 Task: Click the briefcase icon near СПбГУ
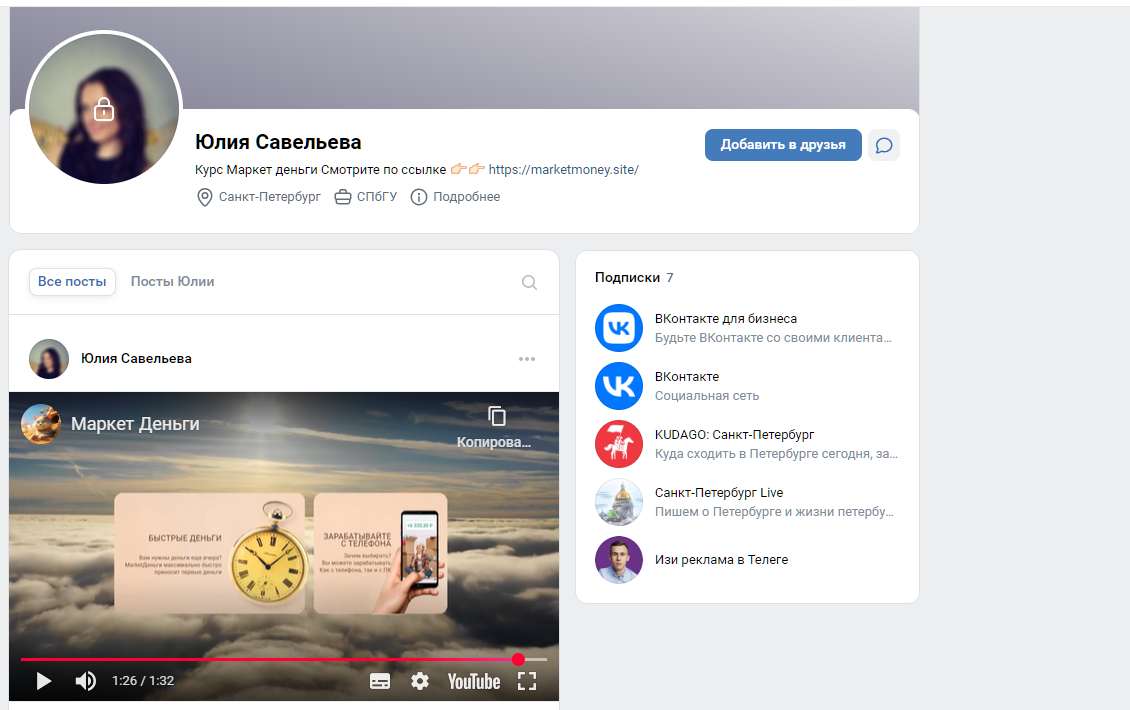[x=343, y=197]
